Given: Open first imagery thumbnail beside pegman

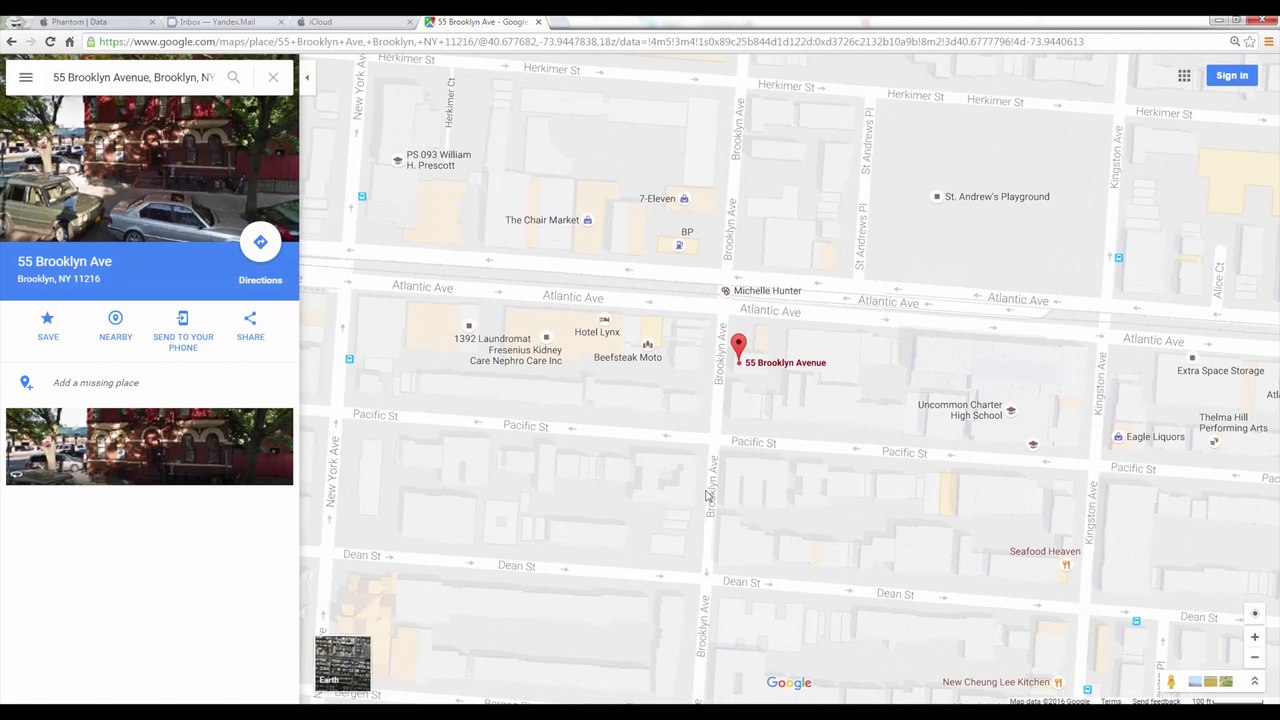Looking at the screenshot, I should click(x=1195, y=681).
